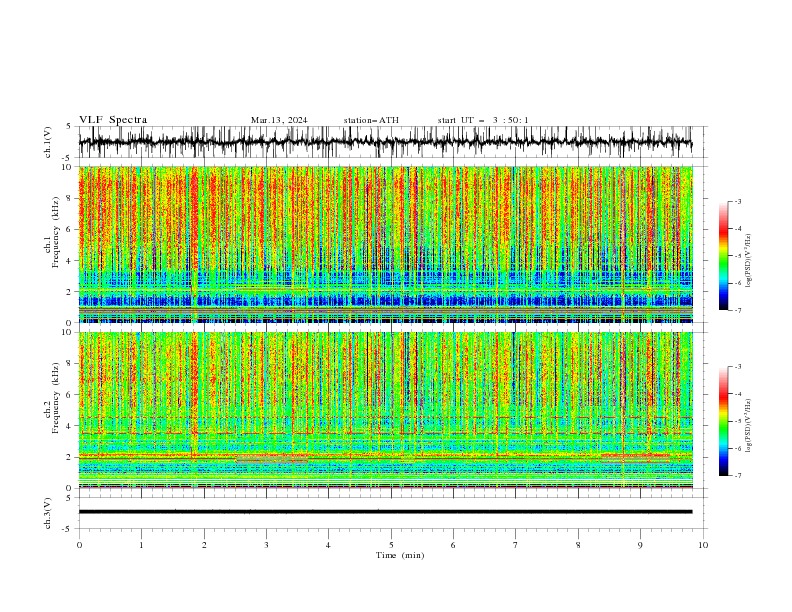792x612 pixels.
Task: Select the ch.1 voltage waveform trace
Action: coord(385,142)
